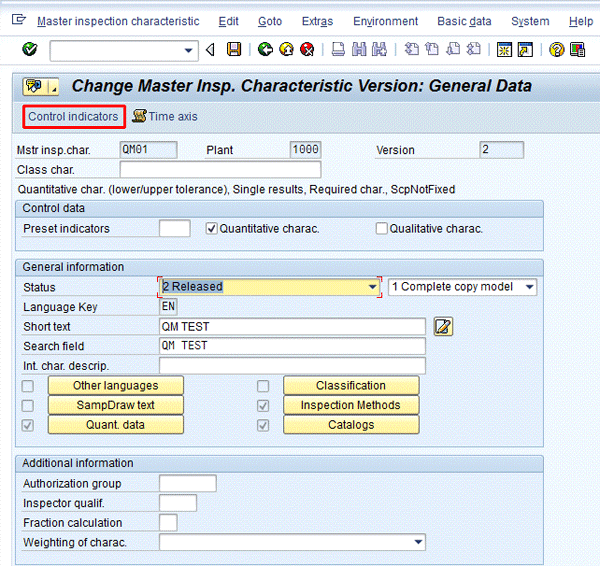Cancel with the red X icon

coord(307,49)
